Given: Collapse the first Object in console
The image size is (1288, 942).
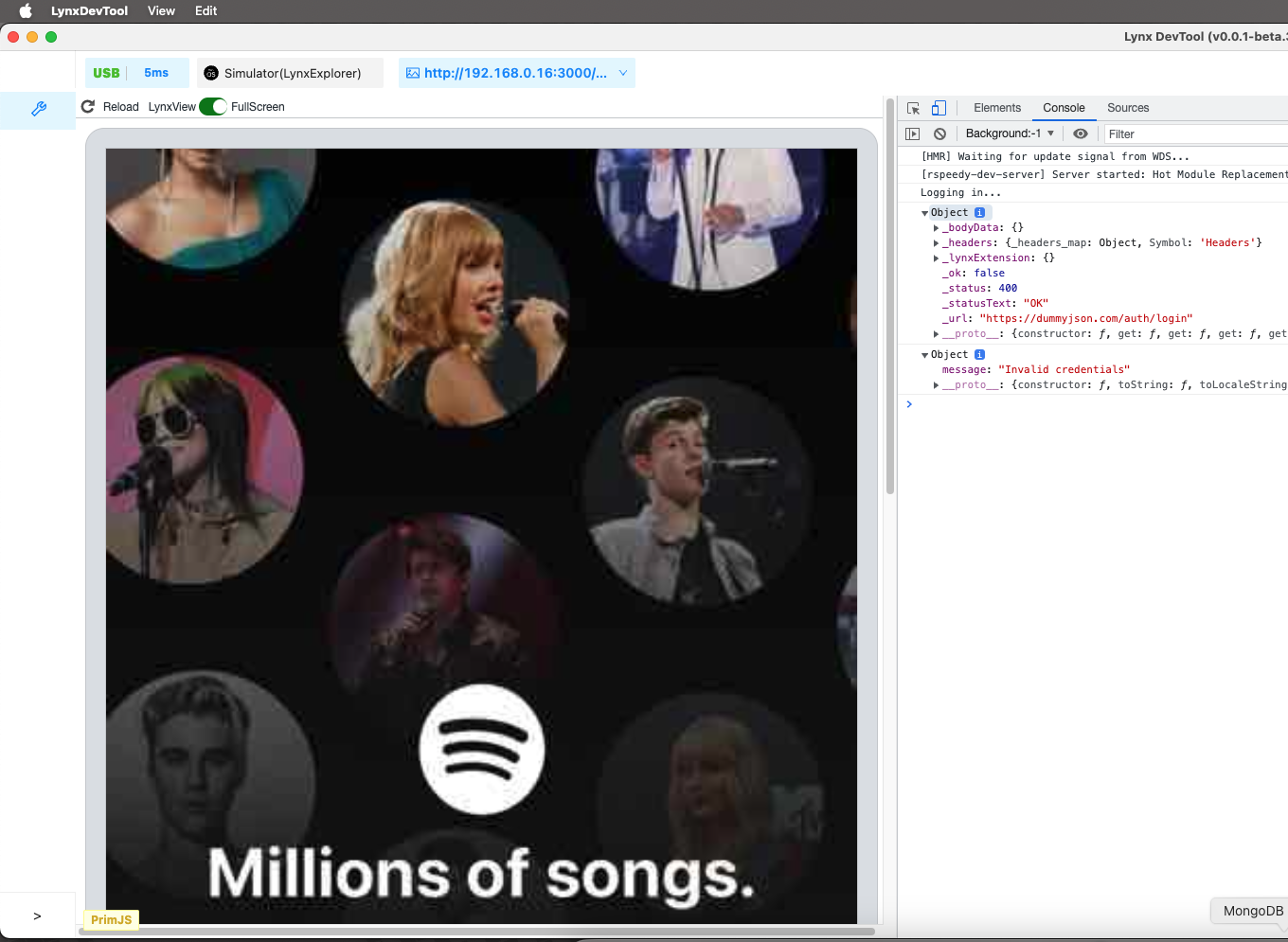Looking at the screenshot, I should (925, 213).
